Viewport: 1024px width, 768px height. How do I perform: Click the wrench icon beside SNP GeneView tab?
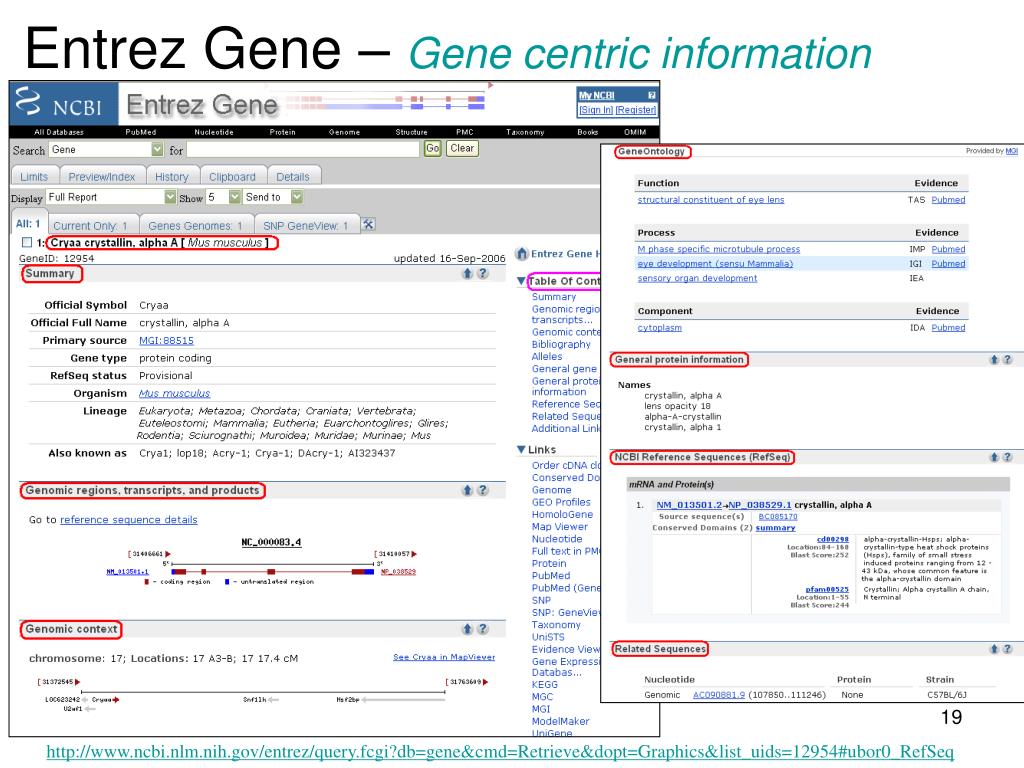click(x=368, y=225)
